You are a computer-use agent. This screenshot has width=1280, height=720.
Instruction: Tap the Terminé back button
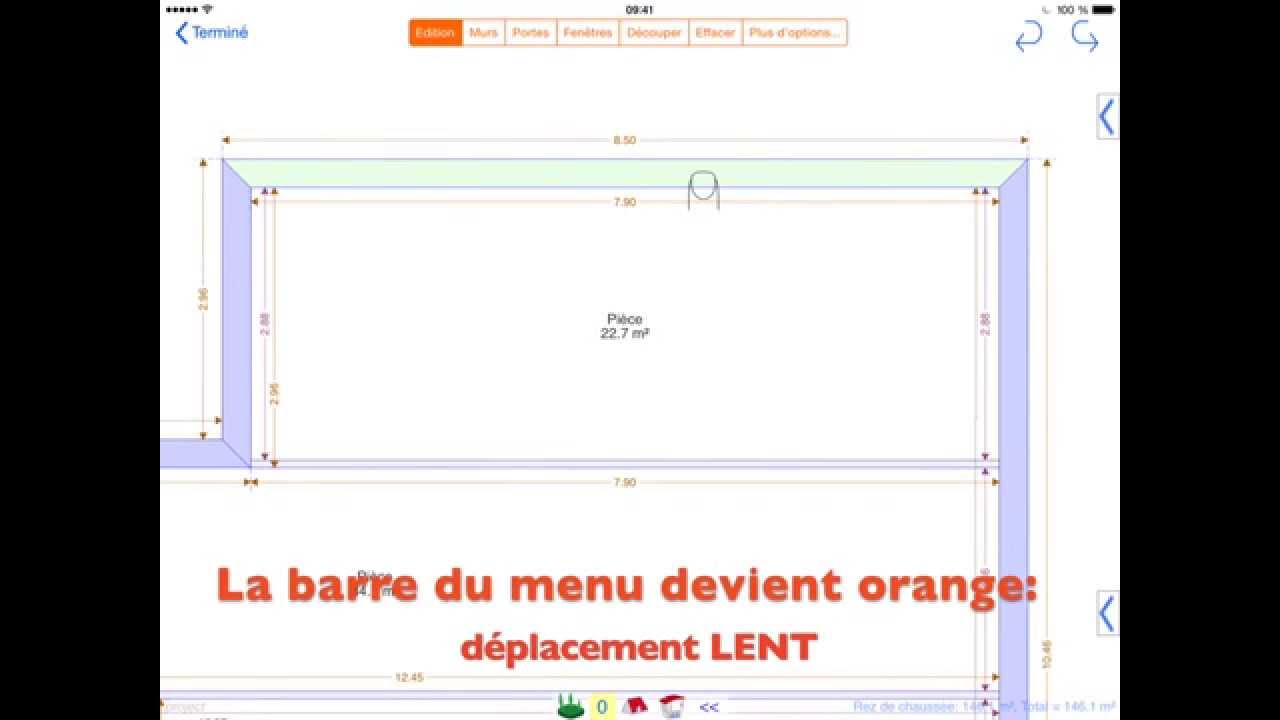click(x=212, y=33)
